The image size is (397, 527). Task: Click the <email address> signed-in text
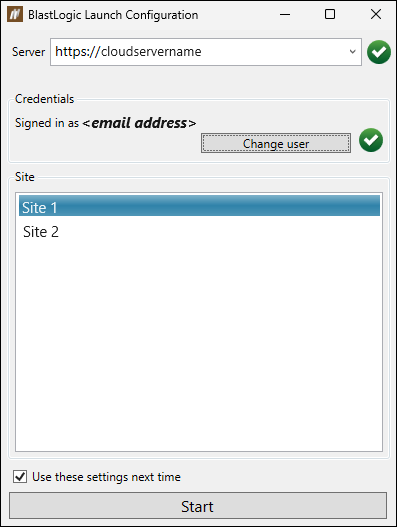tap(139, 123)
